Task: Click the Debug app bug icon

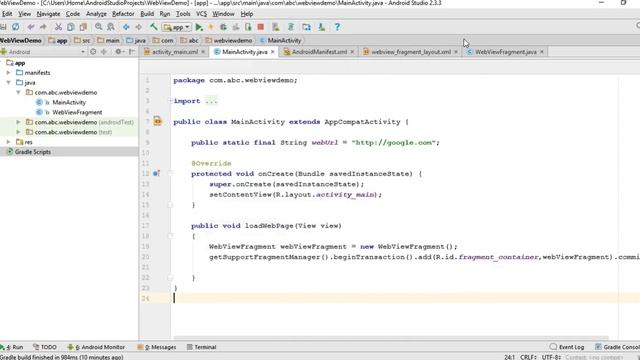Action: pos(223,27)
